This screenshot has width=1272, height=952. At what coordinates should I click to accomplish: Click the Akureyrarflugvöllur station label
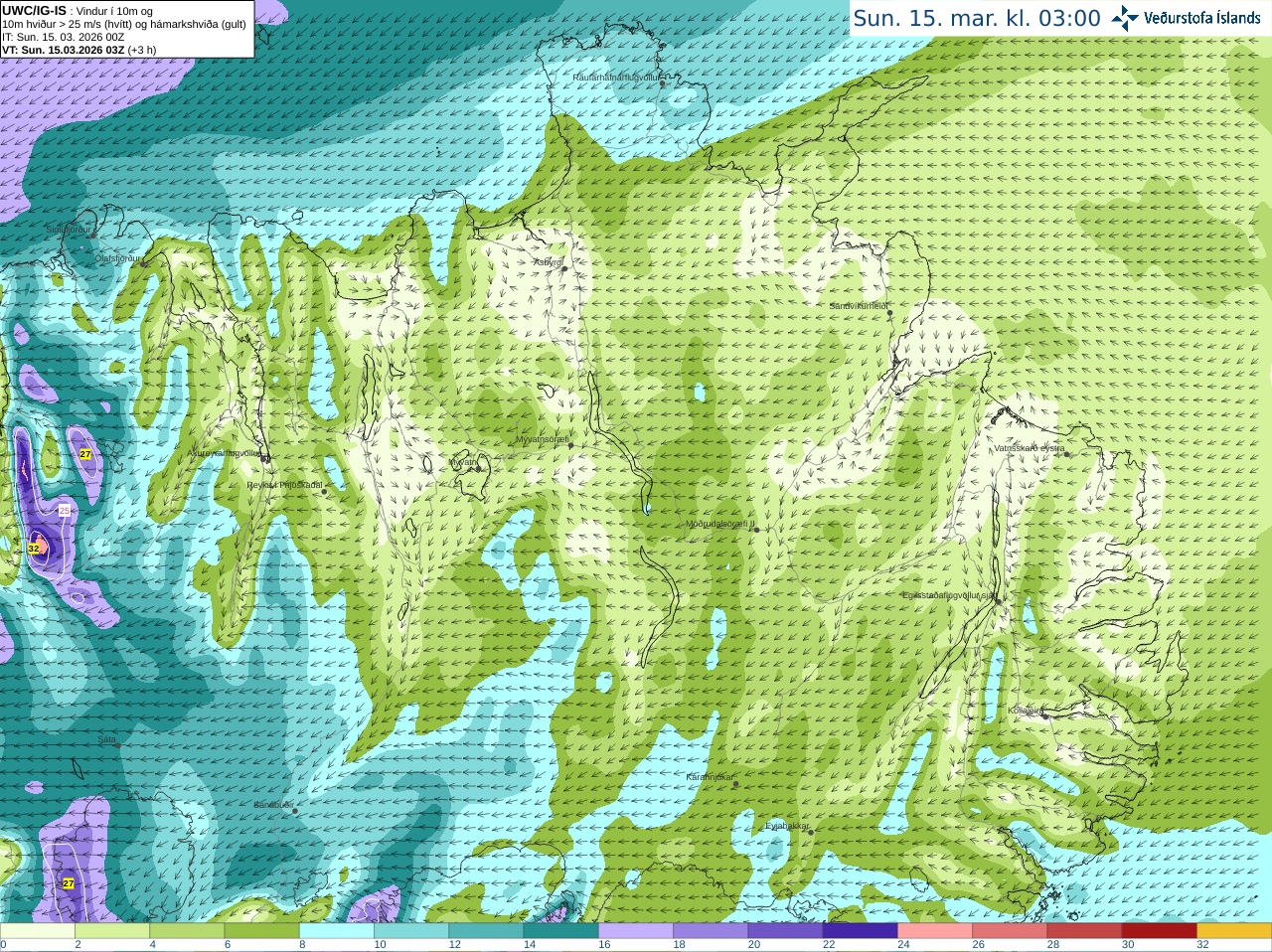tap(224, 452)
